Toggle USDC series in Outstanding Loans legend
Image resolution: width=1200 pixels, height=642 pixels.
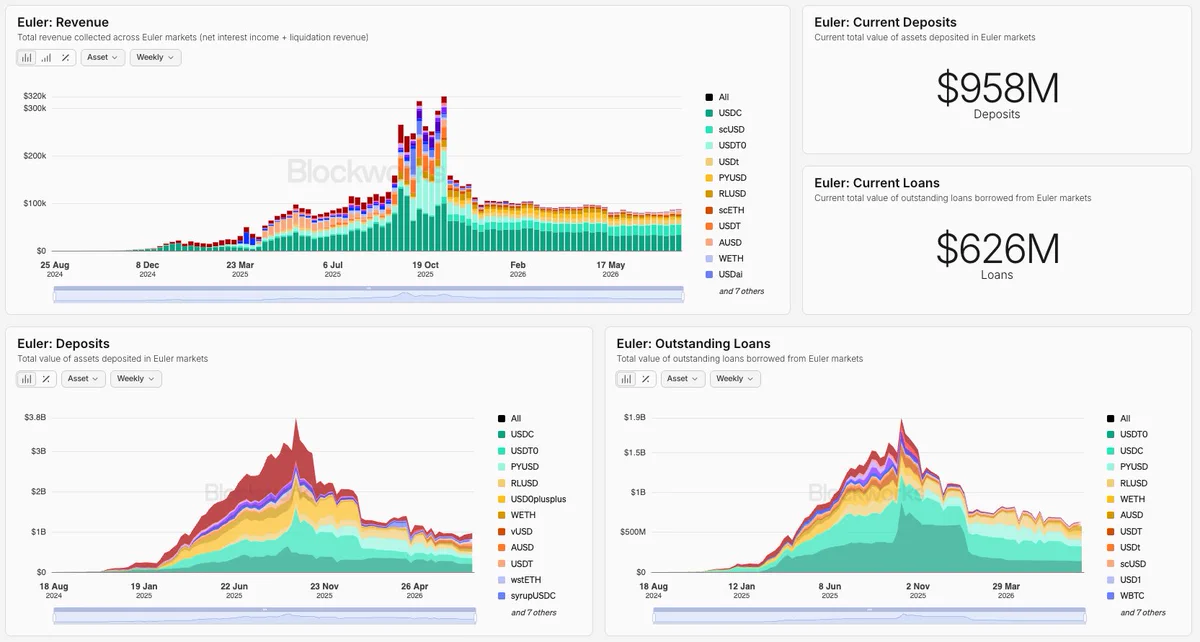point(1125,451)
